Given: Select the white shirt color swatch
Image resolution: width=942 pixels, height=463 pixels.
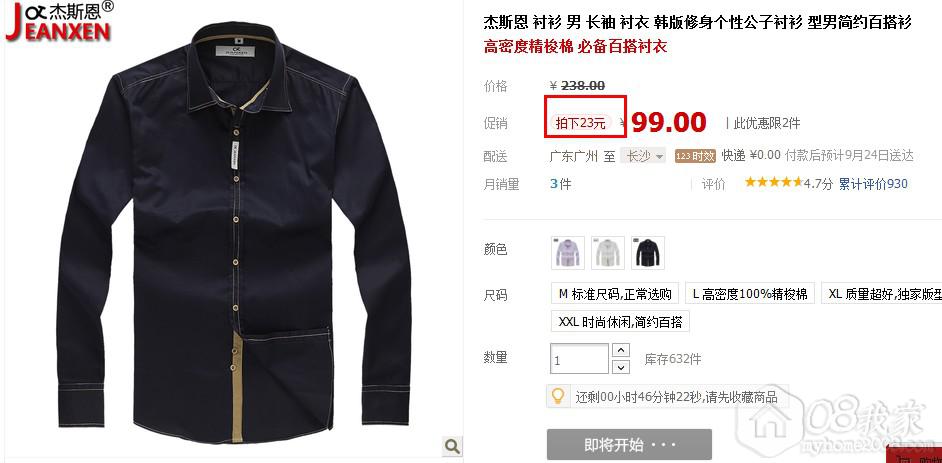Looking at the screenshot, I should point(607,253).
